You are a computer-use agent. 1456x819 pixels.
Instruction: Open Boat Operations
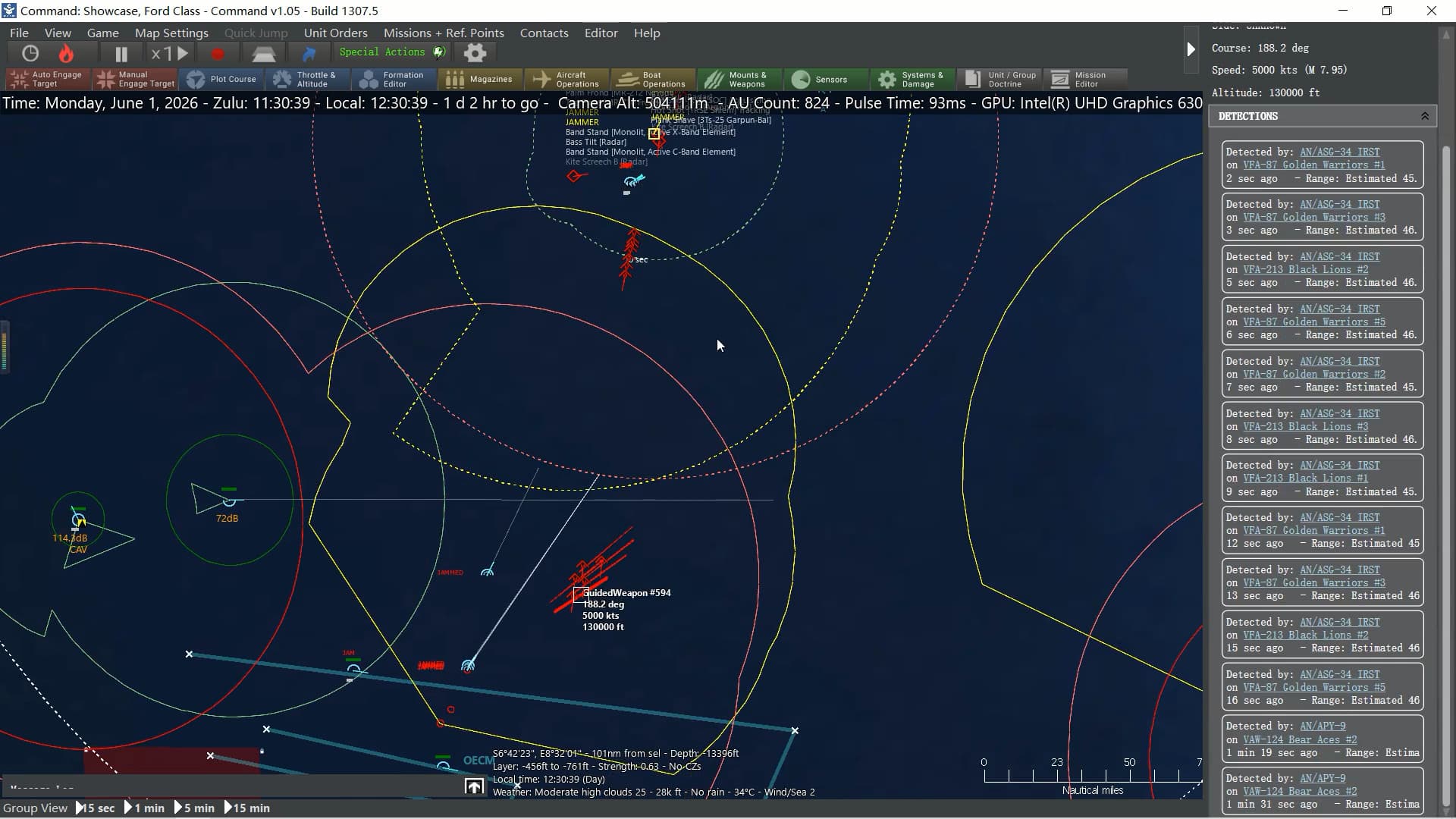[652, 79]
